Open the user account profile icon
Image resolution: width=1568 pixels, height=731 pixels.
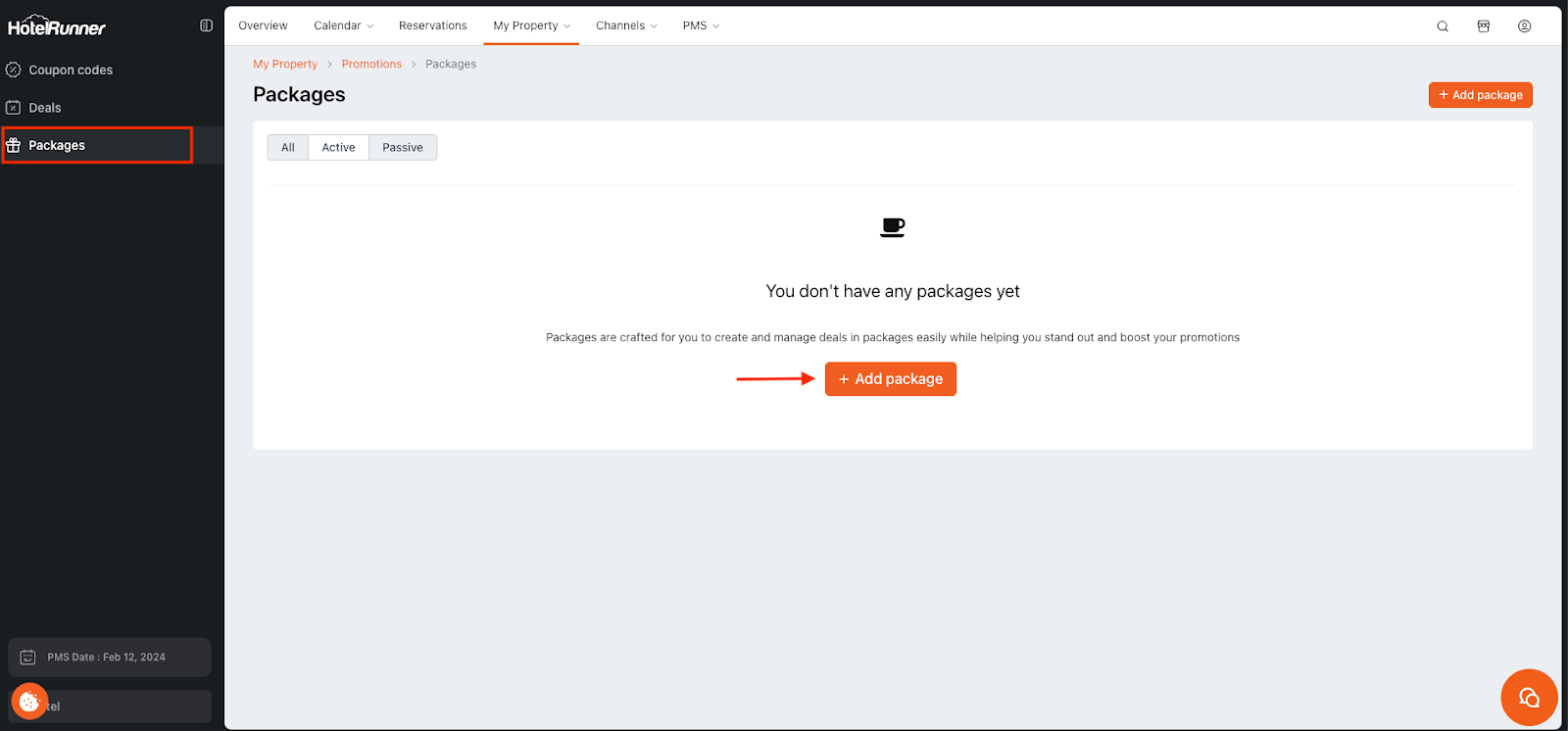pos(1524,26)
